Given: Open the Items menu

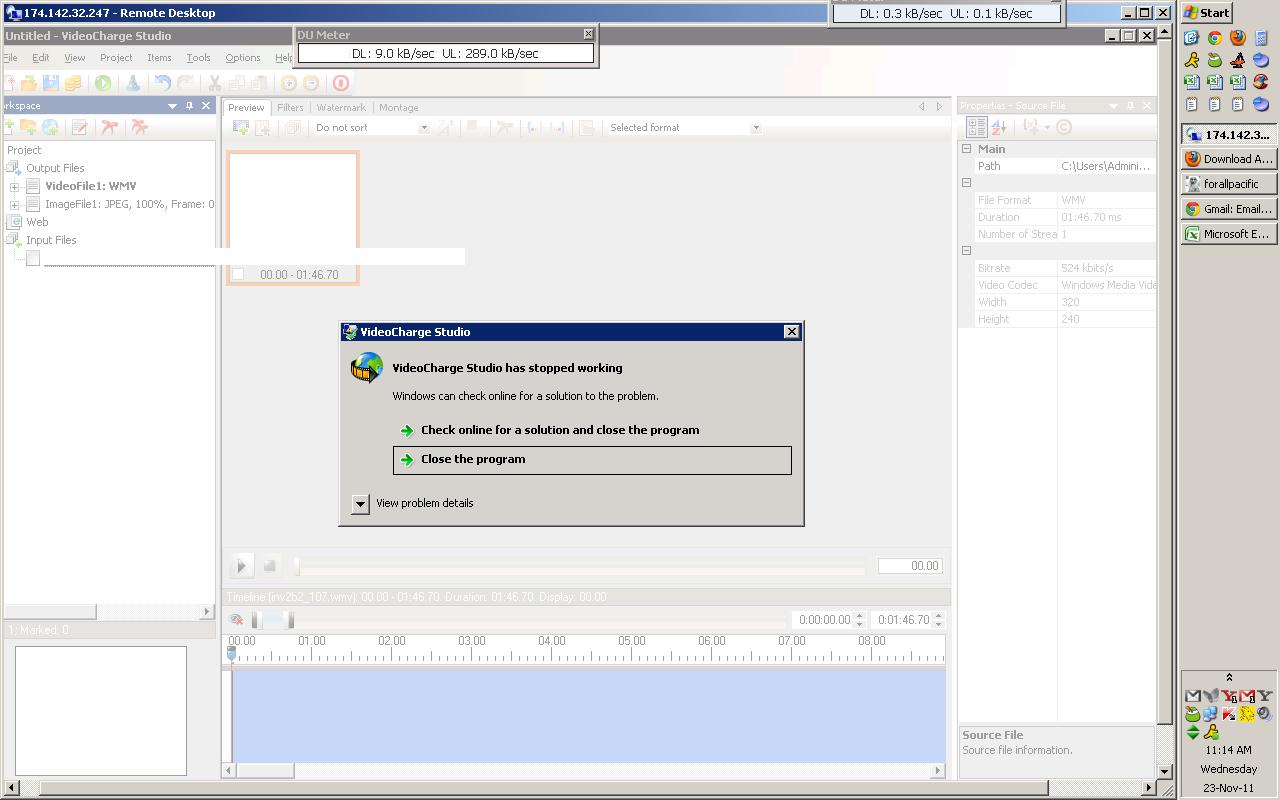Looking at the screenshot, I should pos(159,58).
